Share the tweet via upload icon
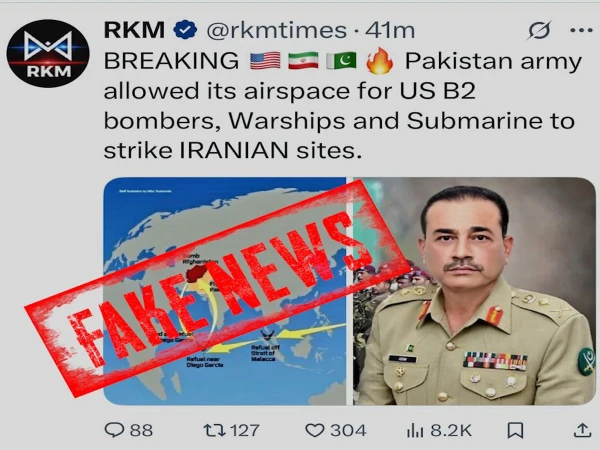 [582, 430]
